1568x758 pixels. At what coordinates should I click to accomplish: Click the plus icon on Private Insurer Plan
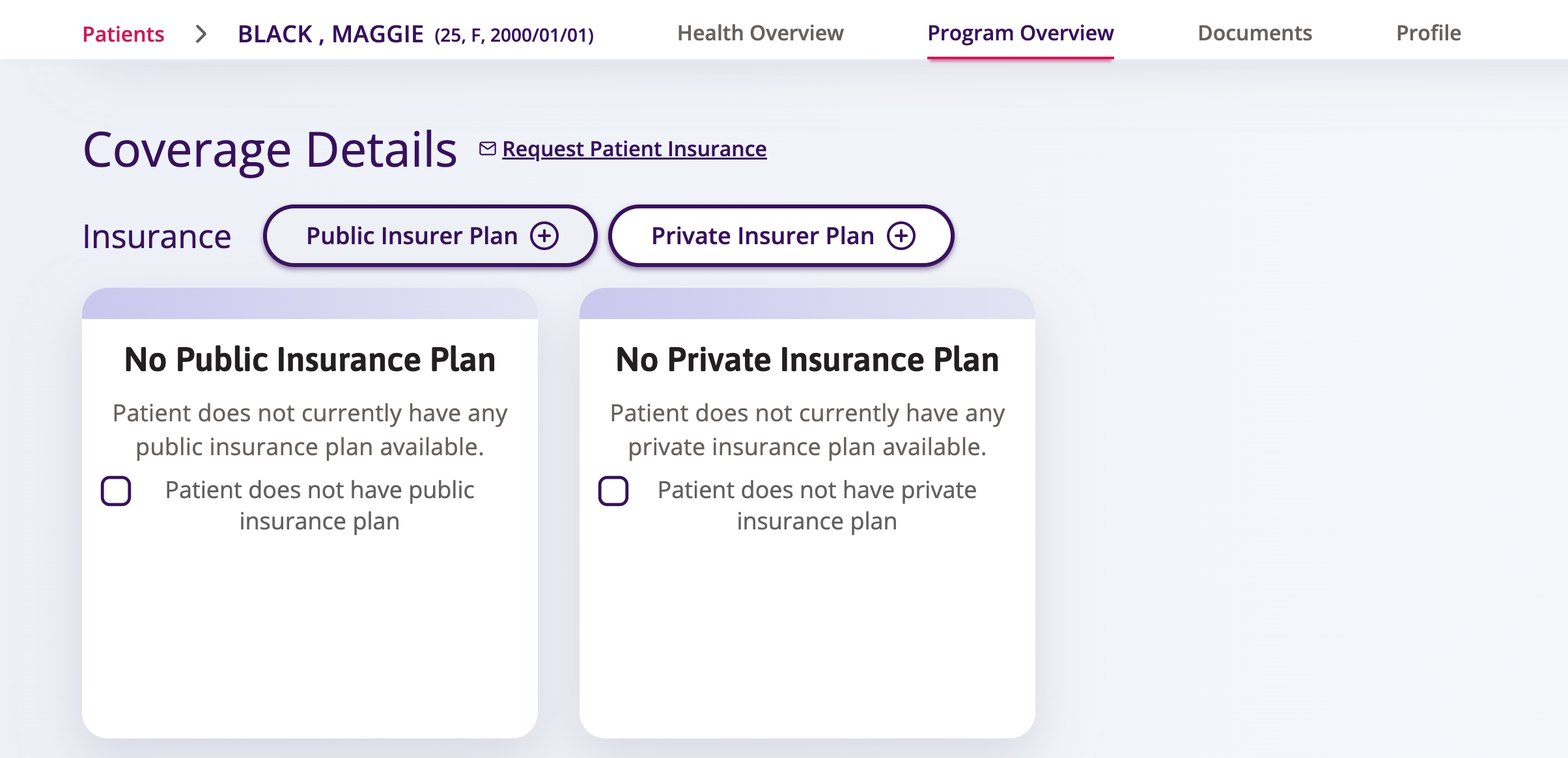coord(901,236)
